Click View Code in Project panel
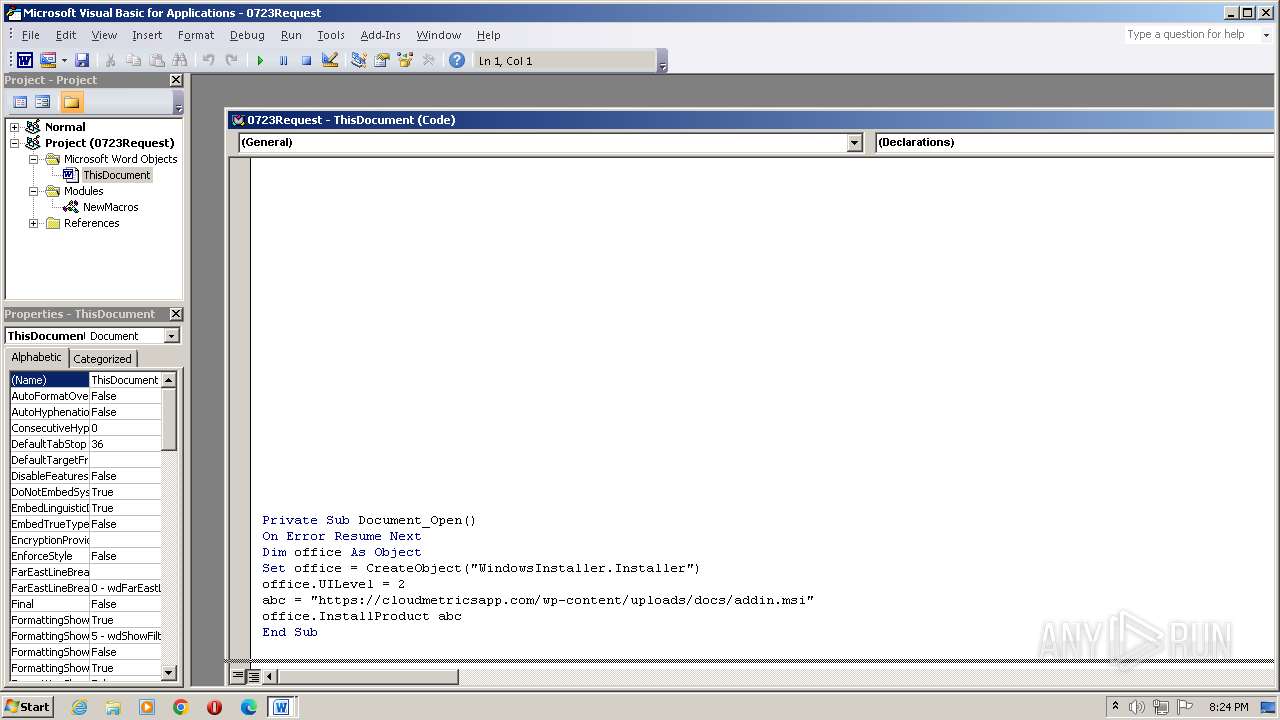 click(x=19, y=102)
